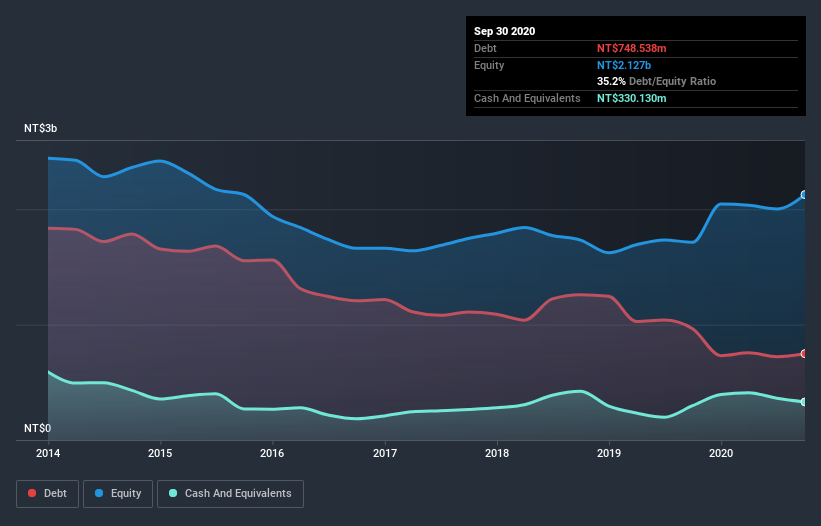Toggle Cash And Equivalents legend button
The width and height of the screenshot is (821, 526).
230,494
